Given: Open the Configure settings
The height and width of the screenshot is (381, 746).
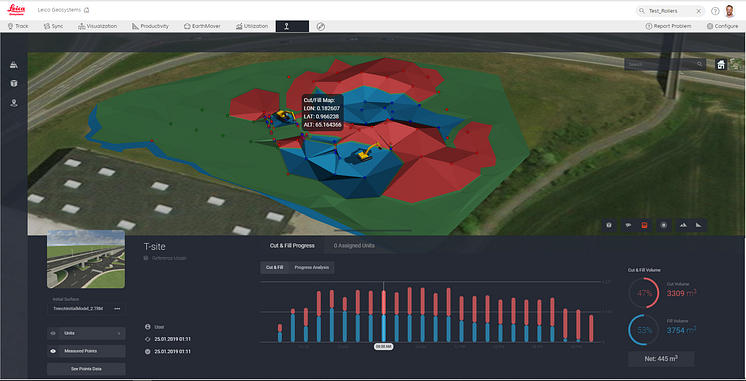Looking at the screenshot, I should tap(722, 26).
